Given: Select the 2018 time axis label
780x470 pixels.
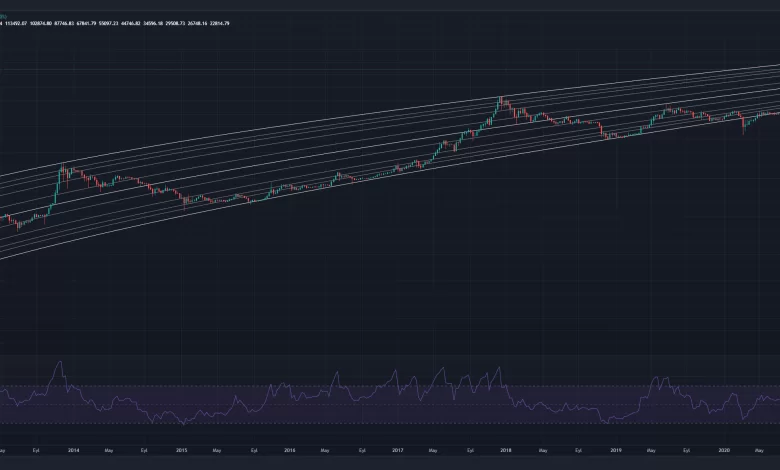Looking at the screenshot, I should tap(506, 451).
